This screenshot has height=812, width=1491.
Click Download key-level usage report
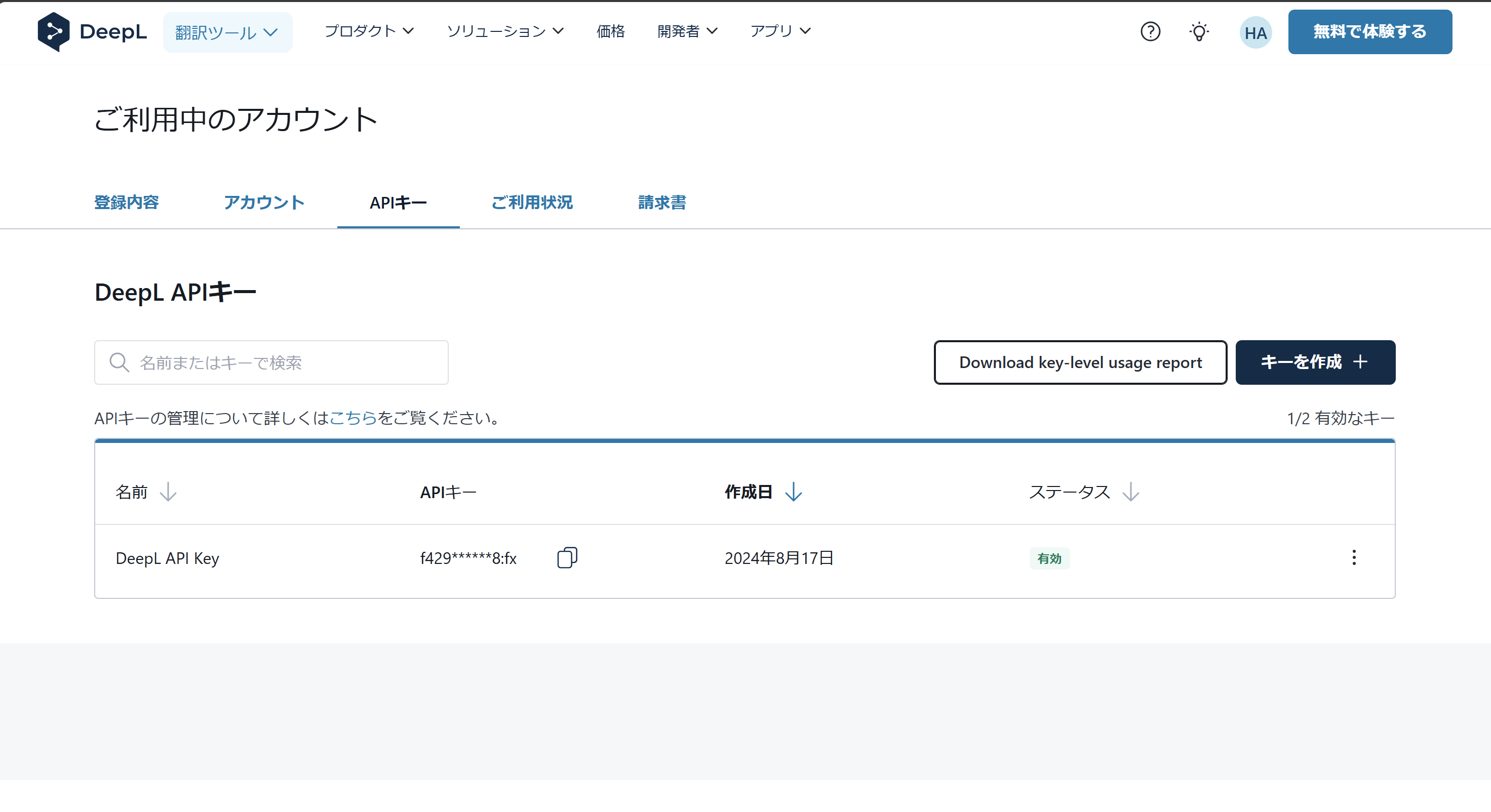pyautogui.click(x=1080, y=362)
